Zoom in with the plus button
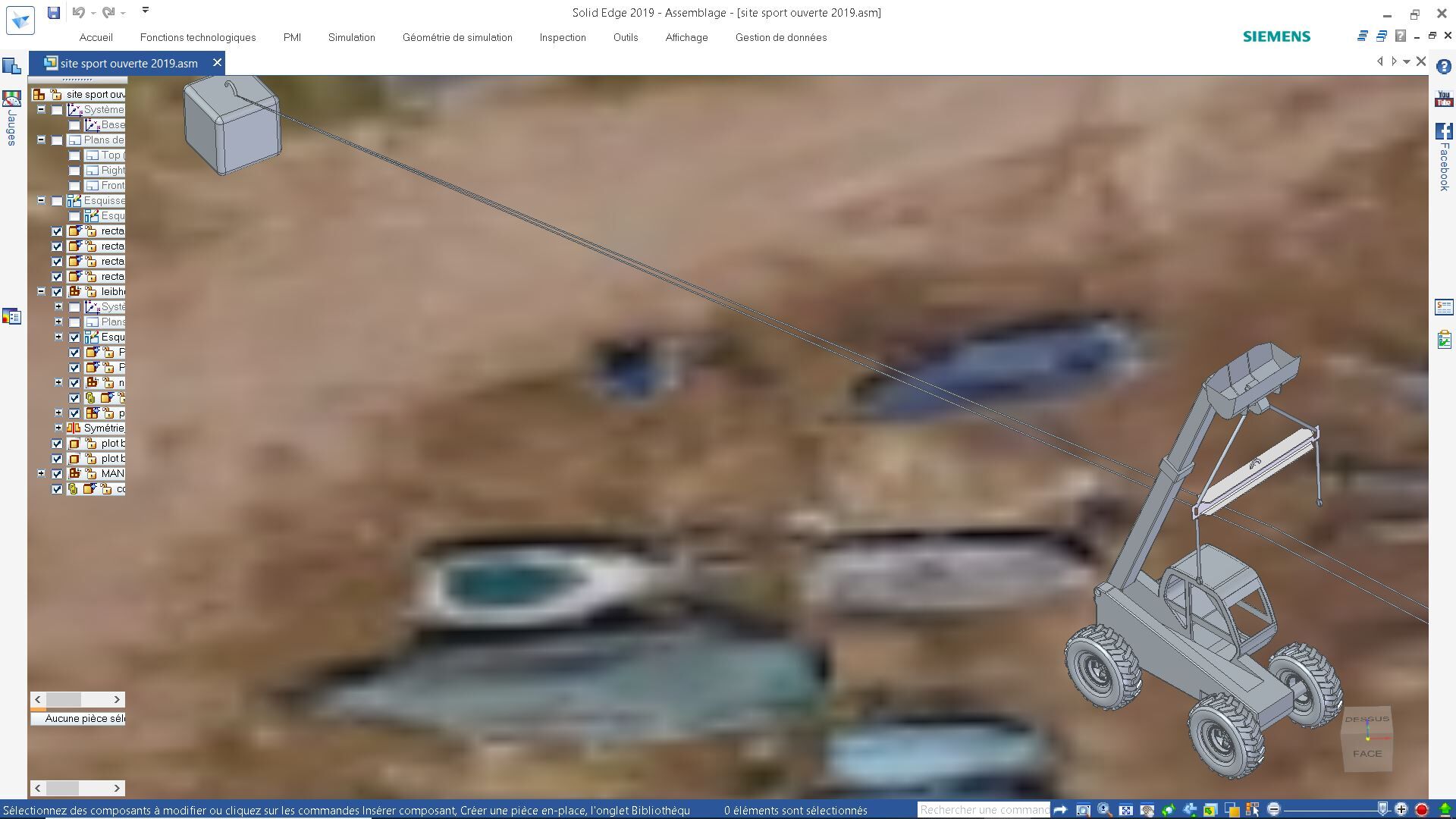 pos(1401,809)
